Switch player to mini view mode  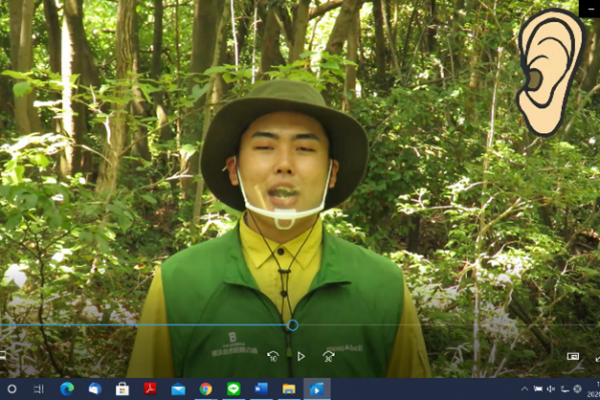(x=573, y=356)
